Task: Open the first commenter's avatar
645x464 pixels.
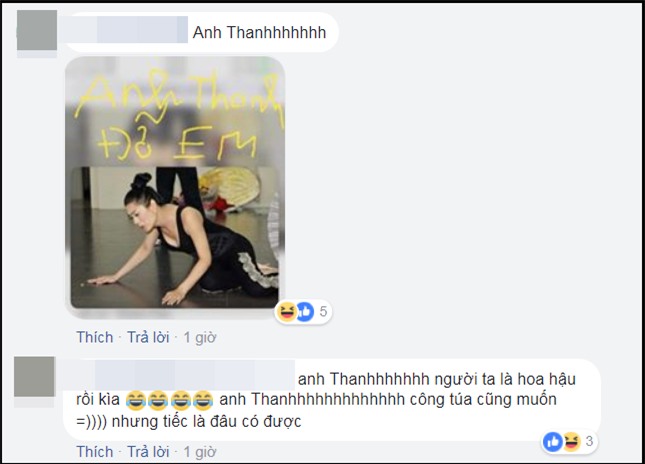Action: pos(37,31)
